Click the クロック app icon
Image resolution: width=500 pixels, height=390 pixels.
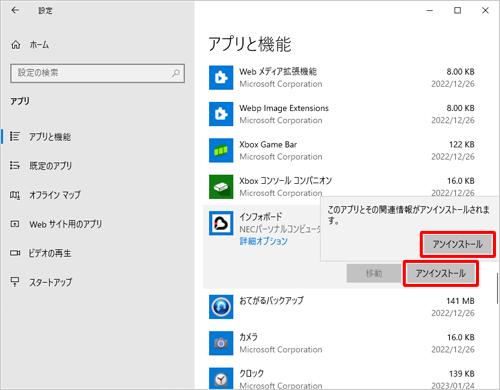point(221,378)
